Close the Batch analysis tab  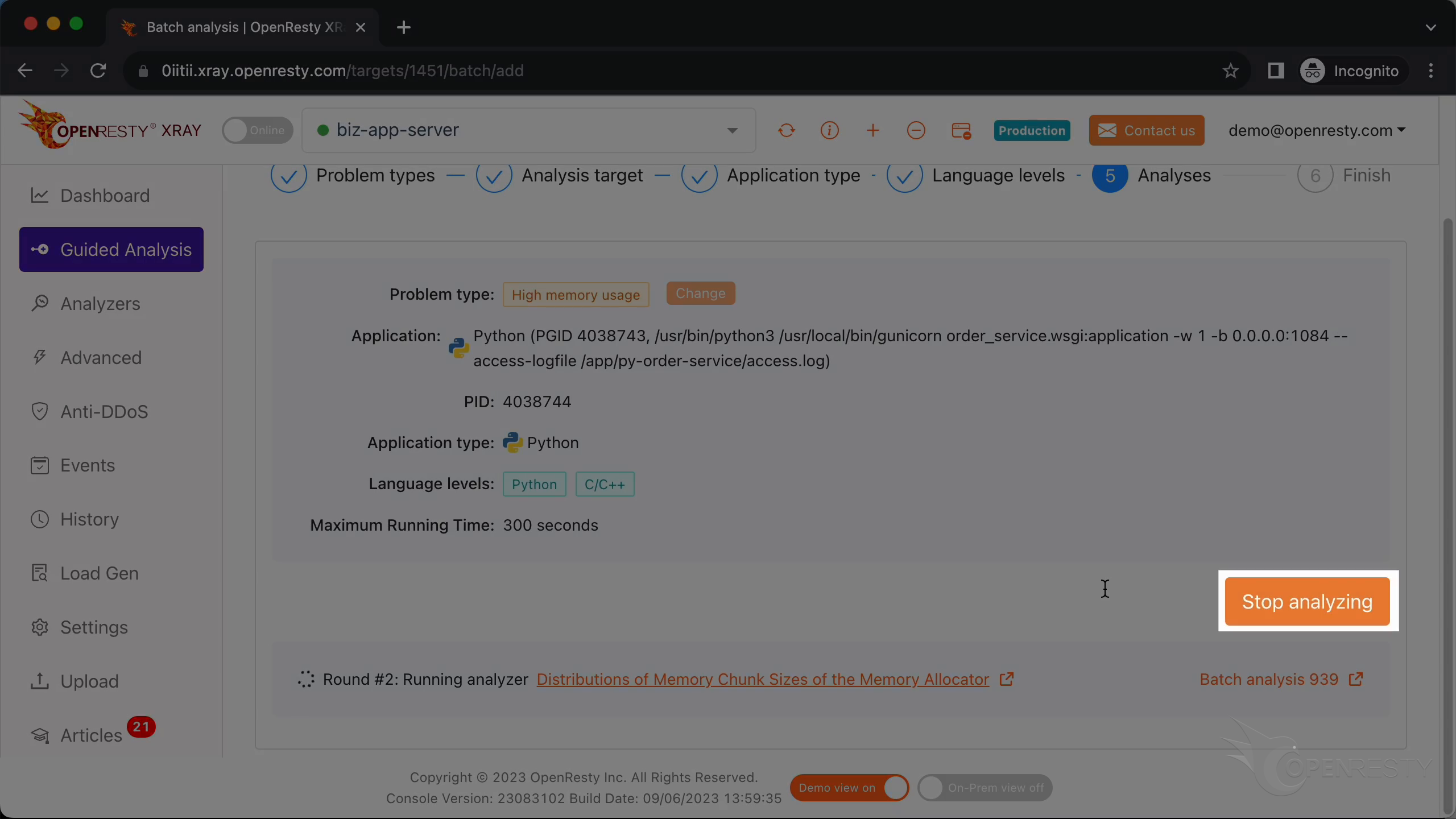pyautogui.click(x=360, y=27)
